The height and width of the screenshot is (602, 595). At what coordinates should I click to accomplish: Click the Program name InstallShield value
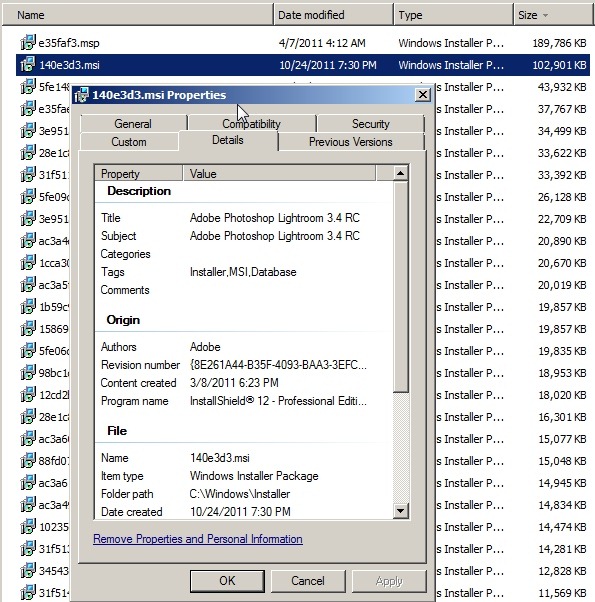(278, 401)
